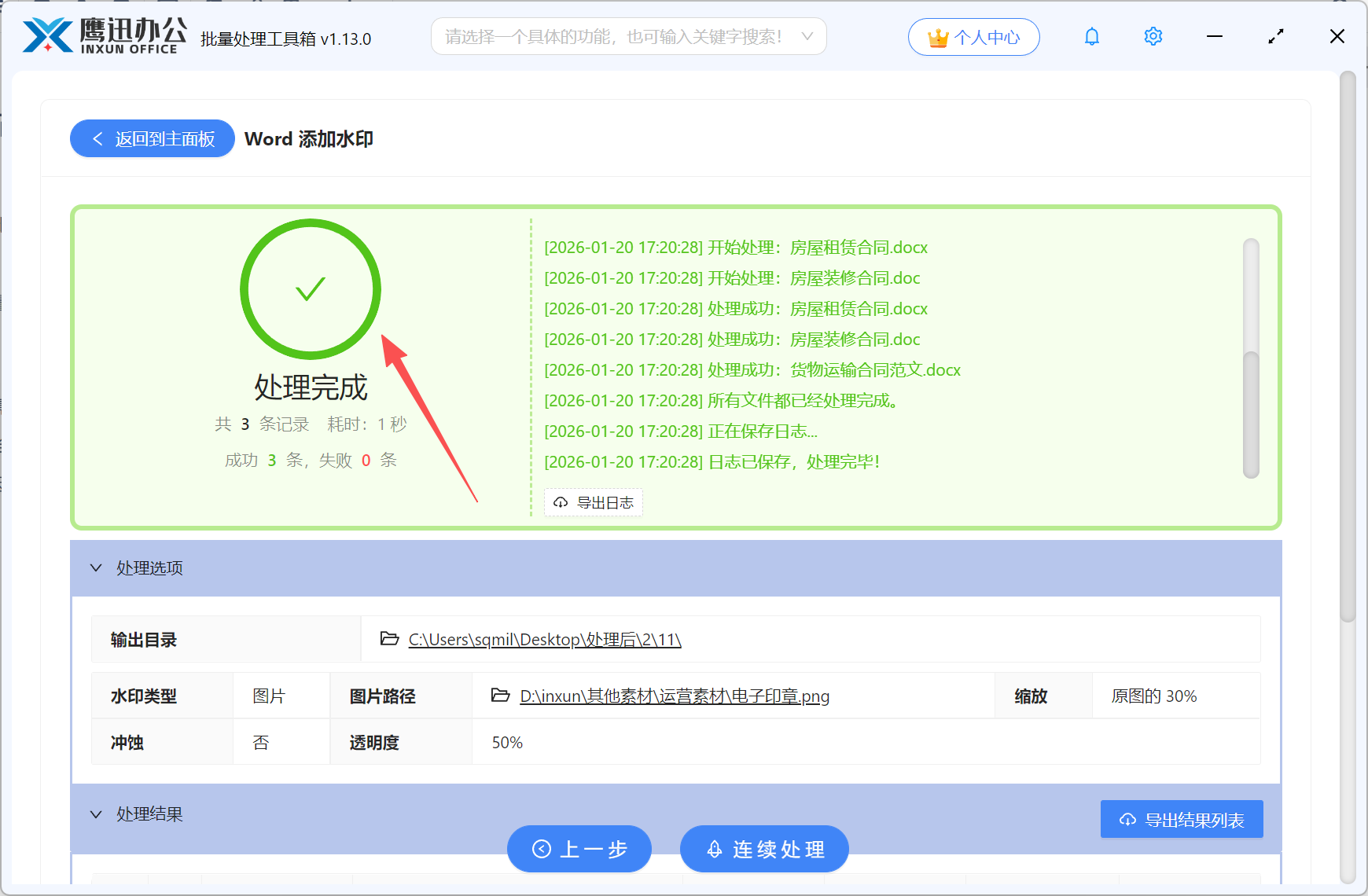
Task: Click the fullscreen icon in the title bar
Action: pyautogui.click(x=1275, y=36)
